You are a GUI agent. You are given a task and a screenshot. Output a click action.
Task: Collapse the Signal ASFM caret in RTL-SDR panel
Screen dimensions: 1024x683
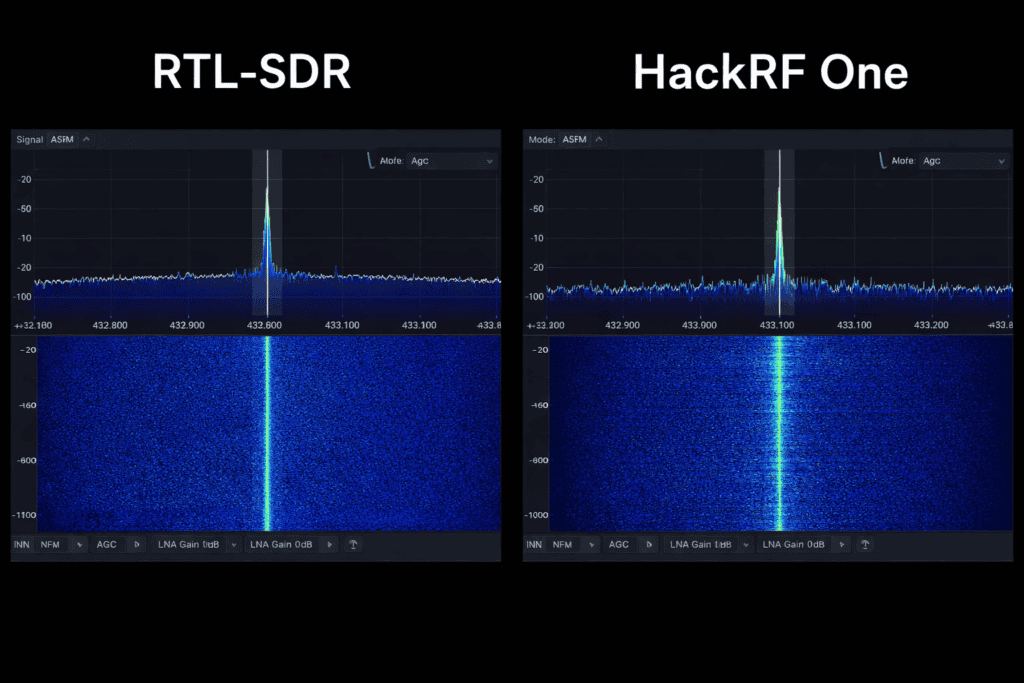(x=86, y=139)
